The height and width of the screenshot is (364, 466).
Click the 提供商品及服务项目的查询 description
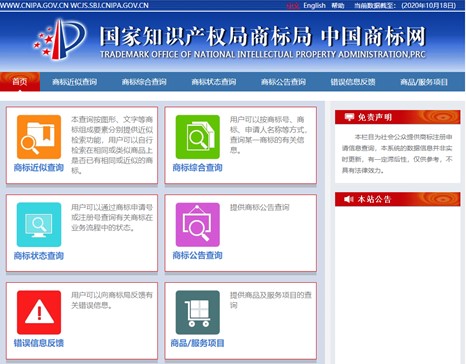(271, 300)
